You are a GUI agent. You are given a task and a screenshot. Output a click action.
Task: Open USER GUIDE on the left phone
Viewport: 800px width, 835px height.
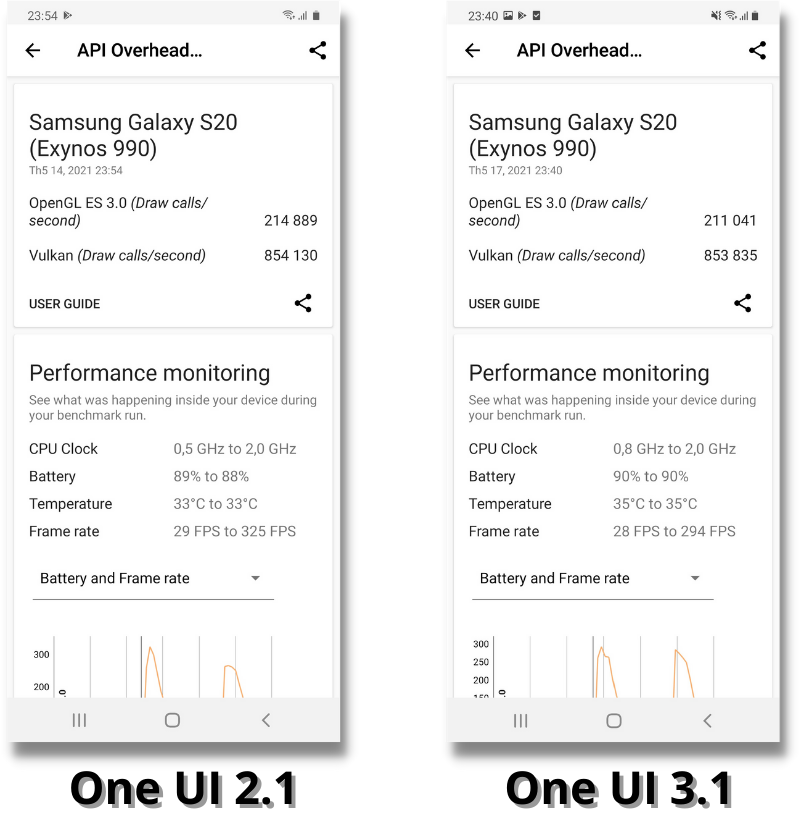click(65, 304)
